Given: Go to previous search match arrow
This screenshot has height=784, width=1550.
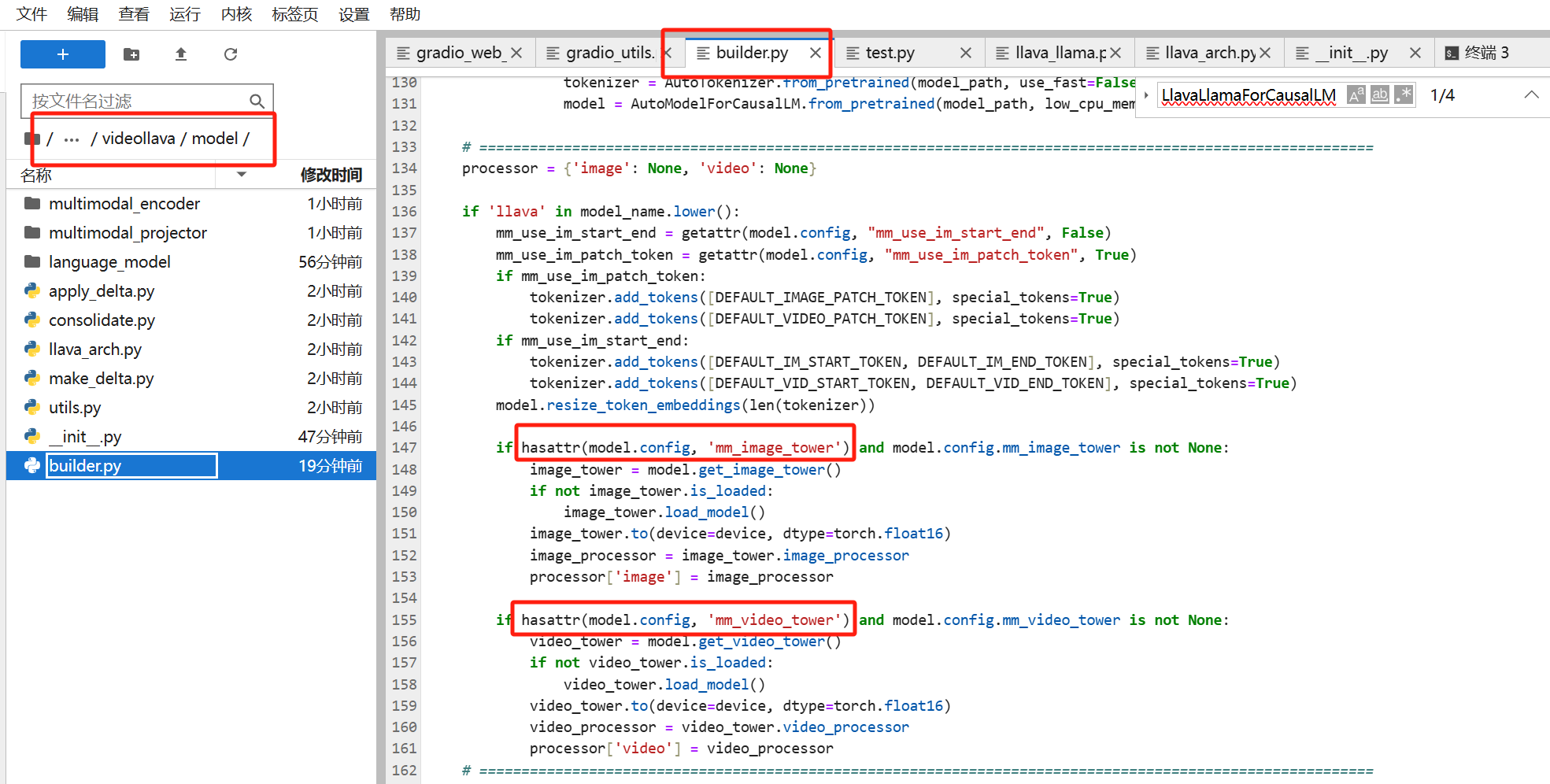Looking at the screenshot, I should pyautogui.click(x=1530, y=95).
